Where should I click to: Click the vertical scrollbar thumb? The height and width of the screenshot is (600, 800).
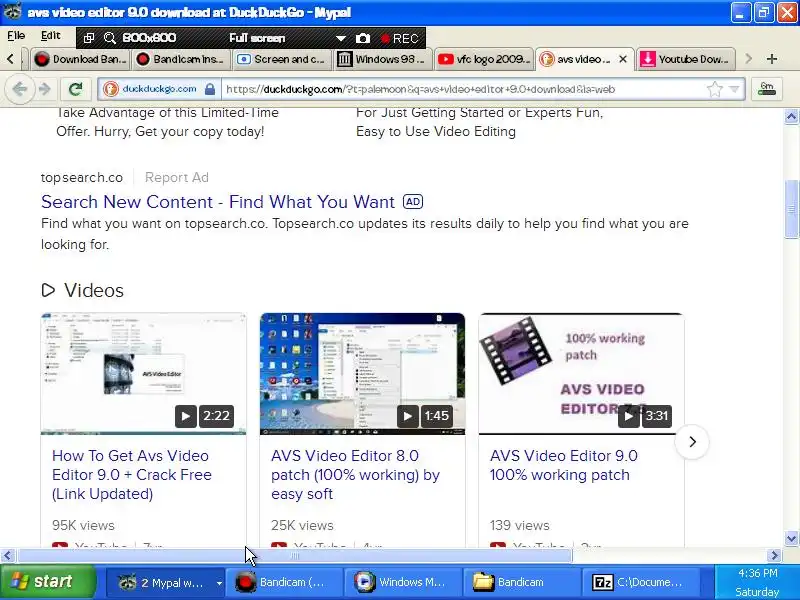pyautogui.click(x=791, y=208)
